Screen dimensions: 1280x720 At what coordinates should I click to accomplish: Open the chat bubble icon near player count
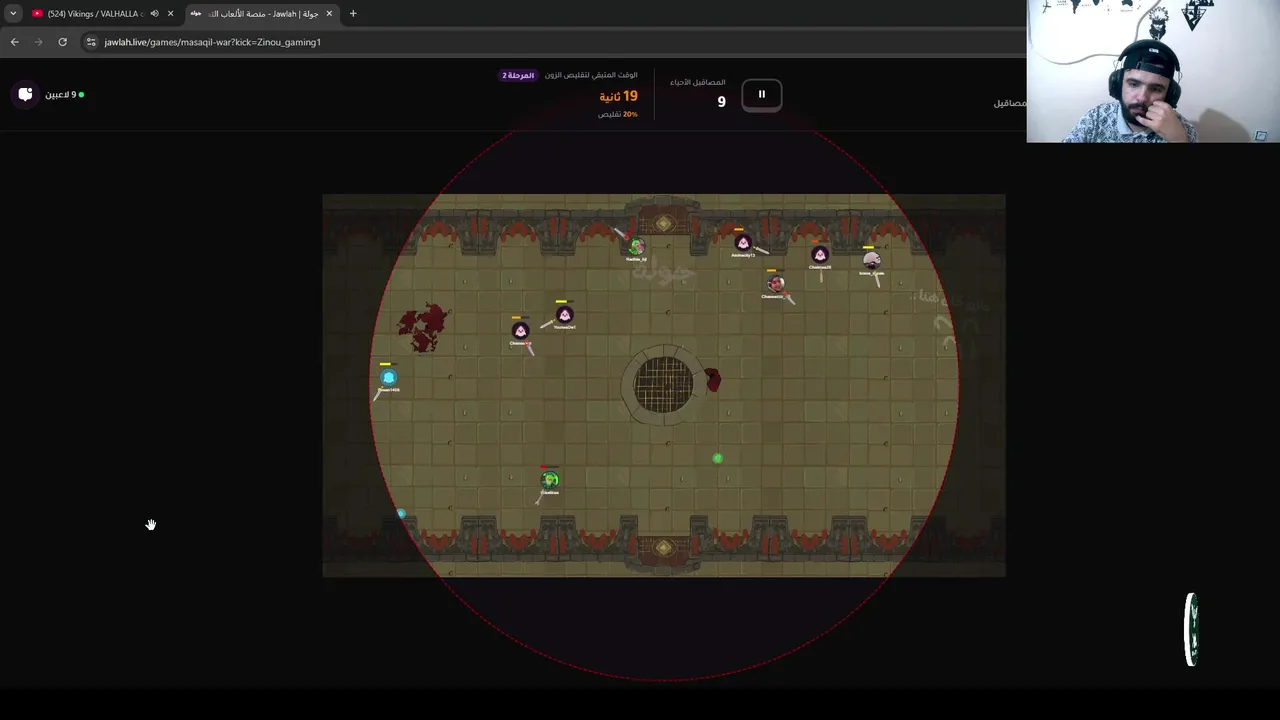[26, 94]
